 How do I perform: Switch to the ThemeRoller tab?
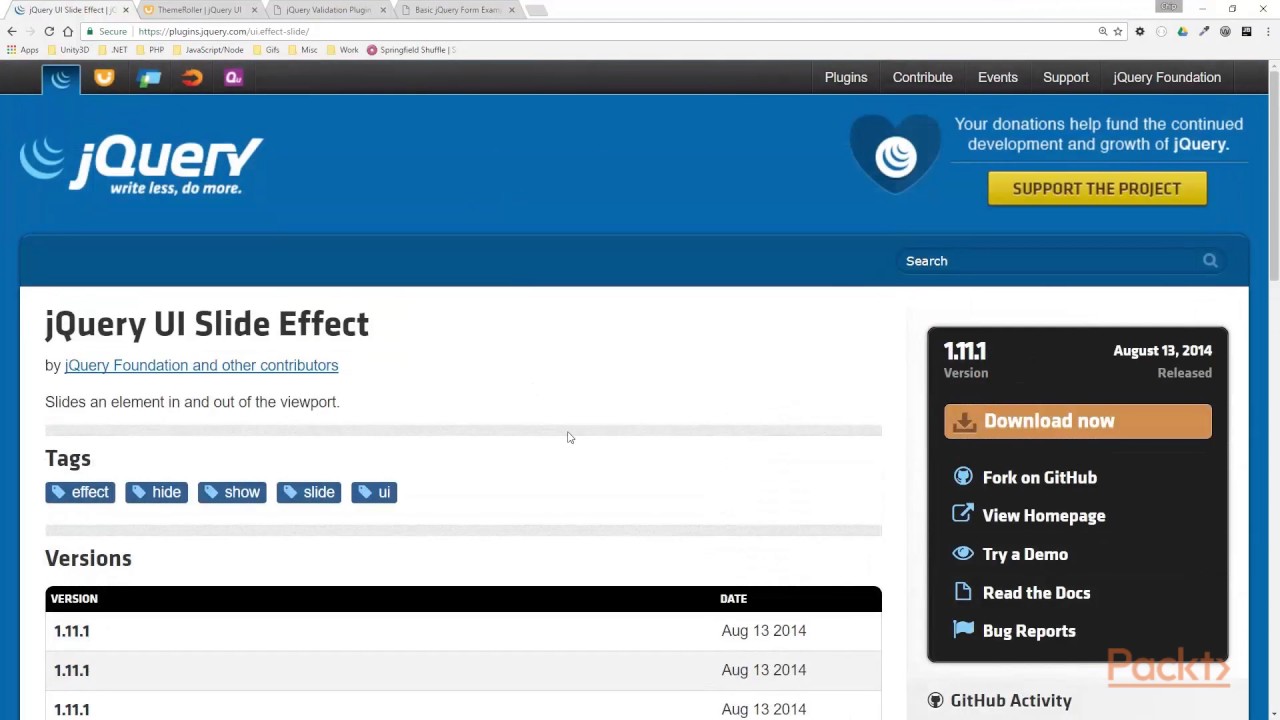click(200, 10)
